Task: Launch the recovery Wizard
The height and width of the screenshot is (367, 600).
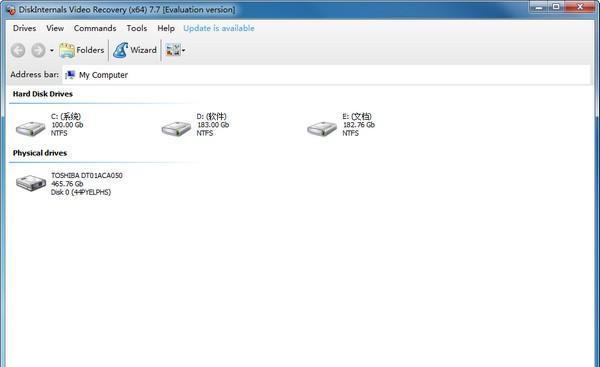Action: tap(135, 50)
